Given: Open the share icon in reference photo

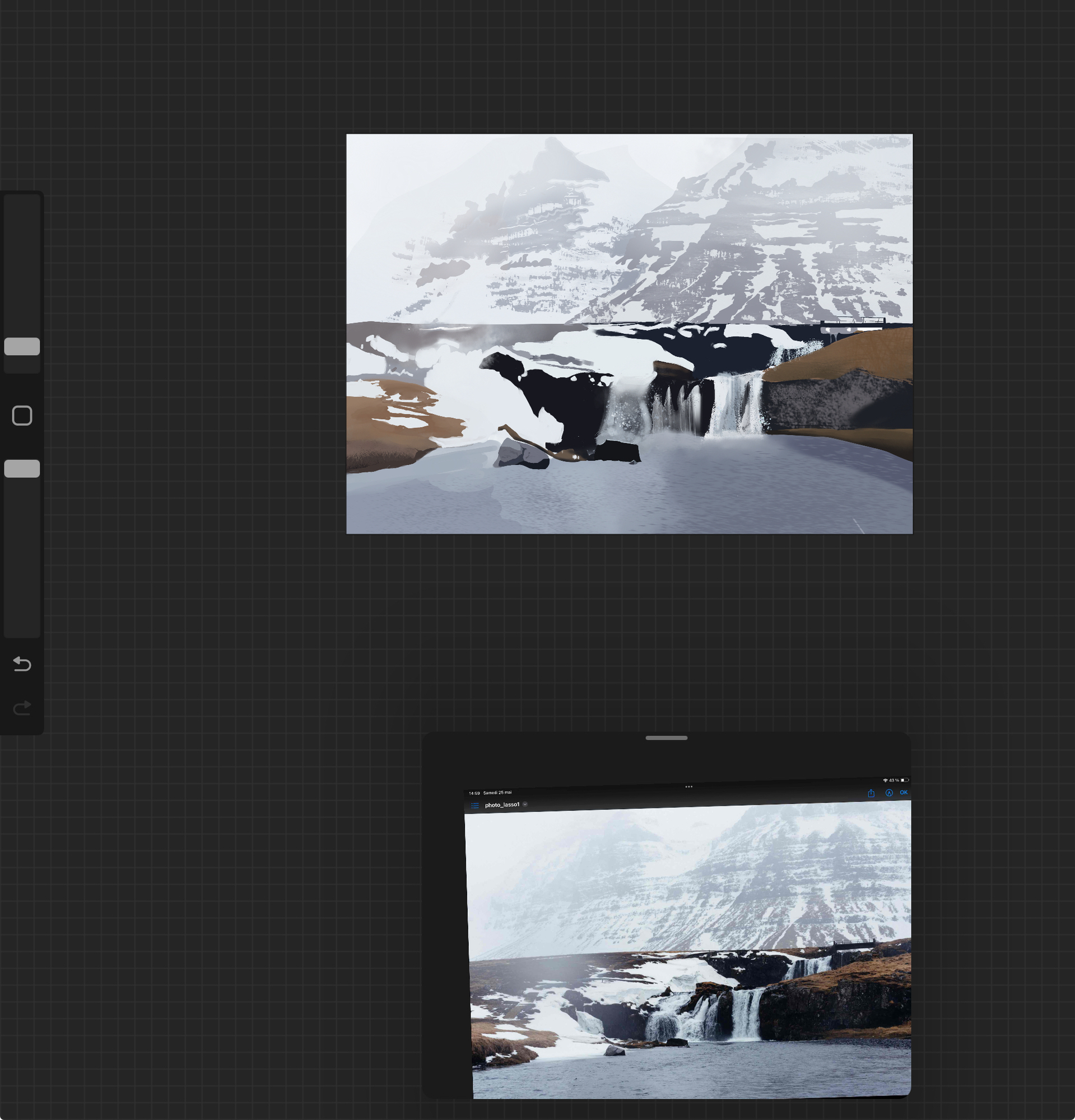Looking at the screenshot, I should [871, 793].
